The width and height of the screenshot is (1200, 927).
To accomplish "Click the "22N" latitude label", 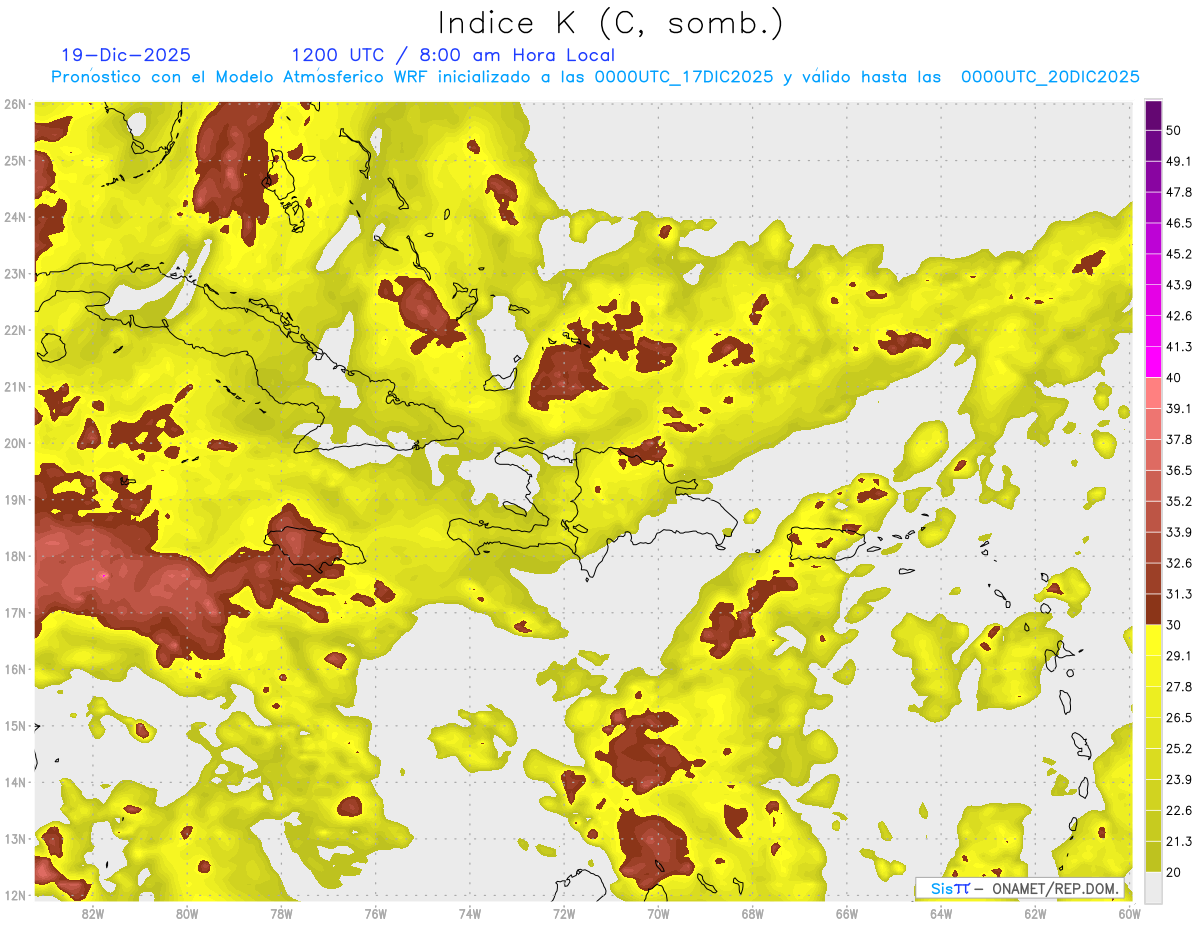I will [14, 330].
